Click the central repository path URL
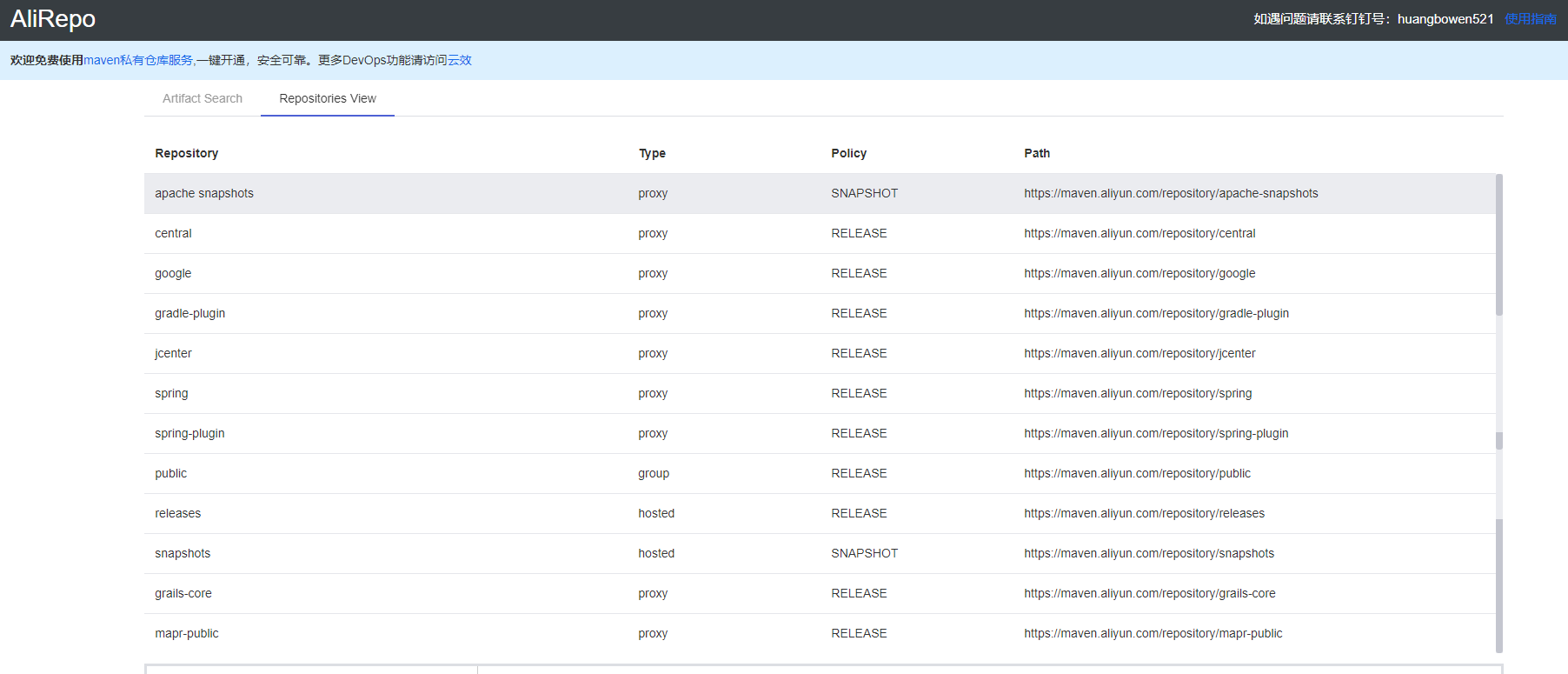1568x674 pixels. point(1139,233)
